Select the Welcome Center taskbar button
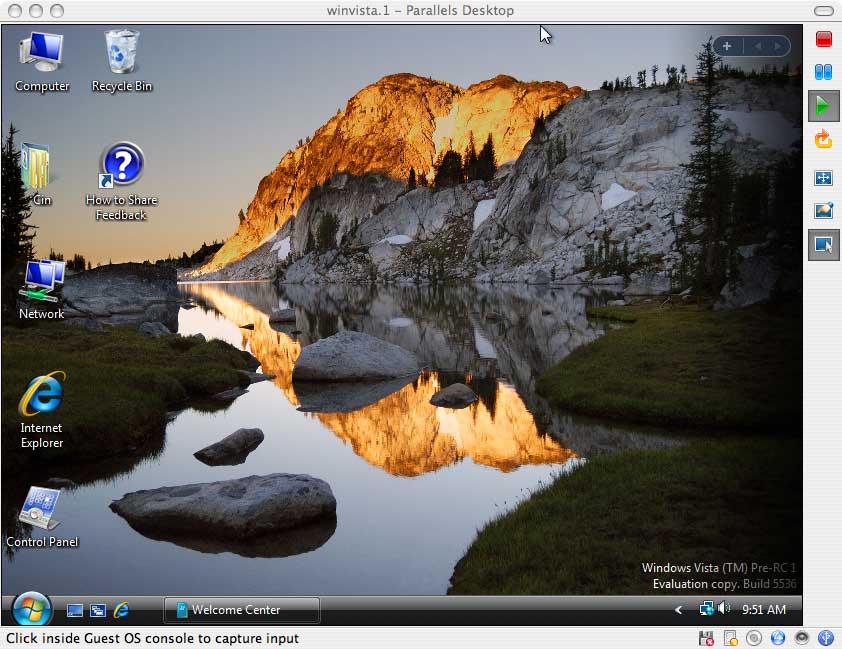This screenshot has height=649, width=842. point(241,610)
